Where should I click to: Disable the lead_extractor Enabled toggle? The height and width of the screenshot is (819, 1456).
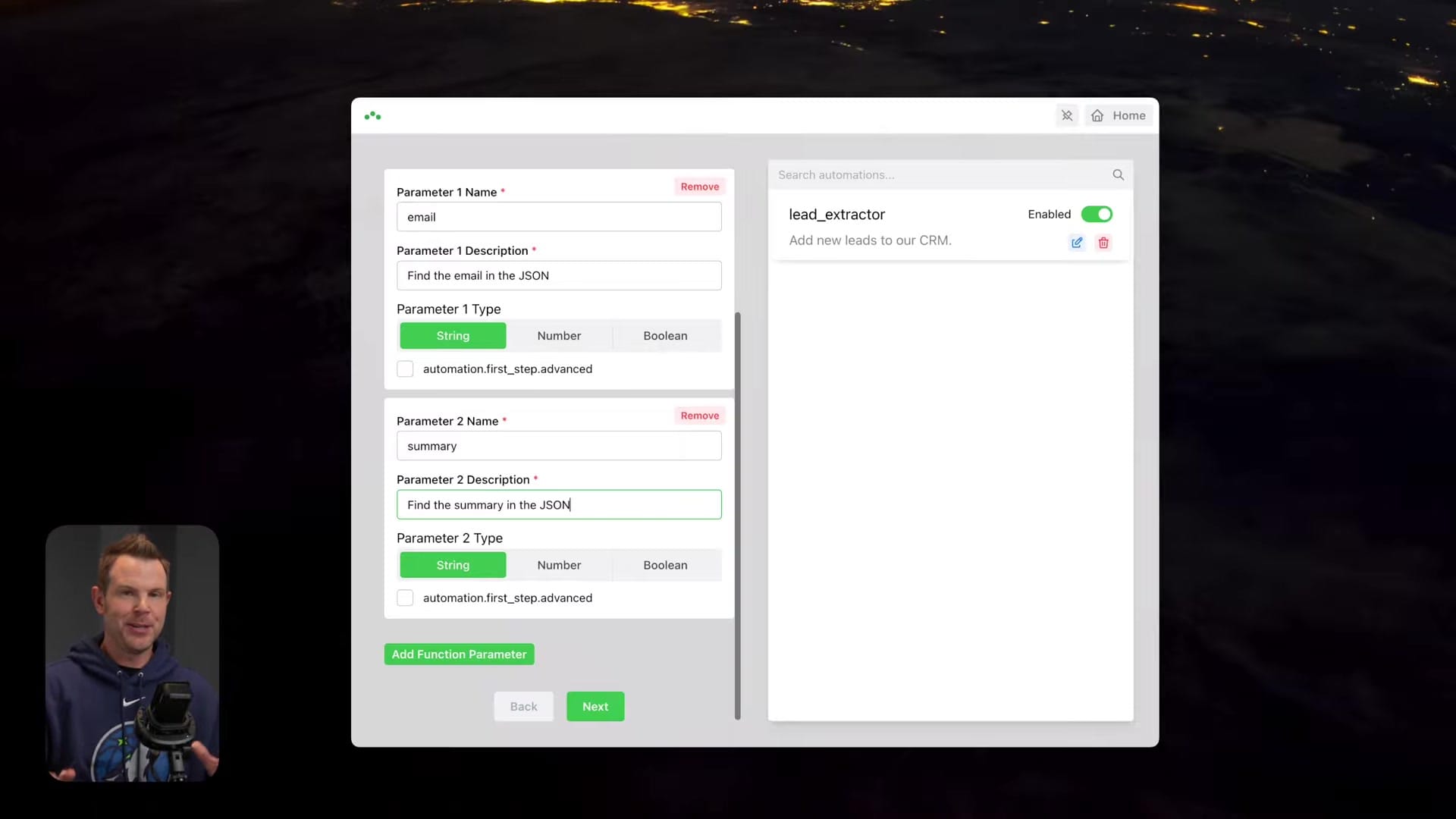point(1097,214)
